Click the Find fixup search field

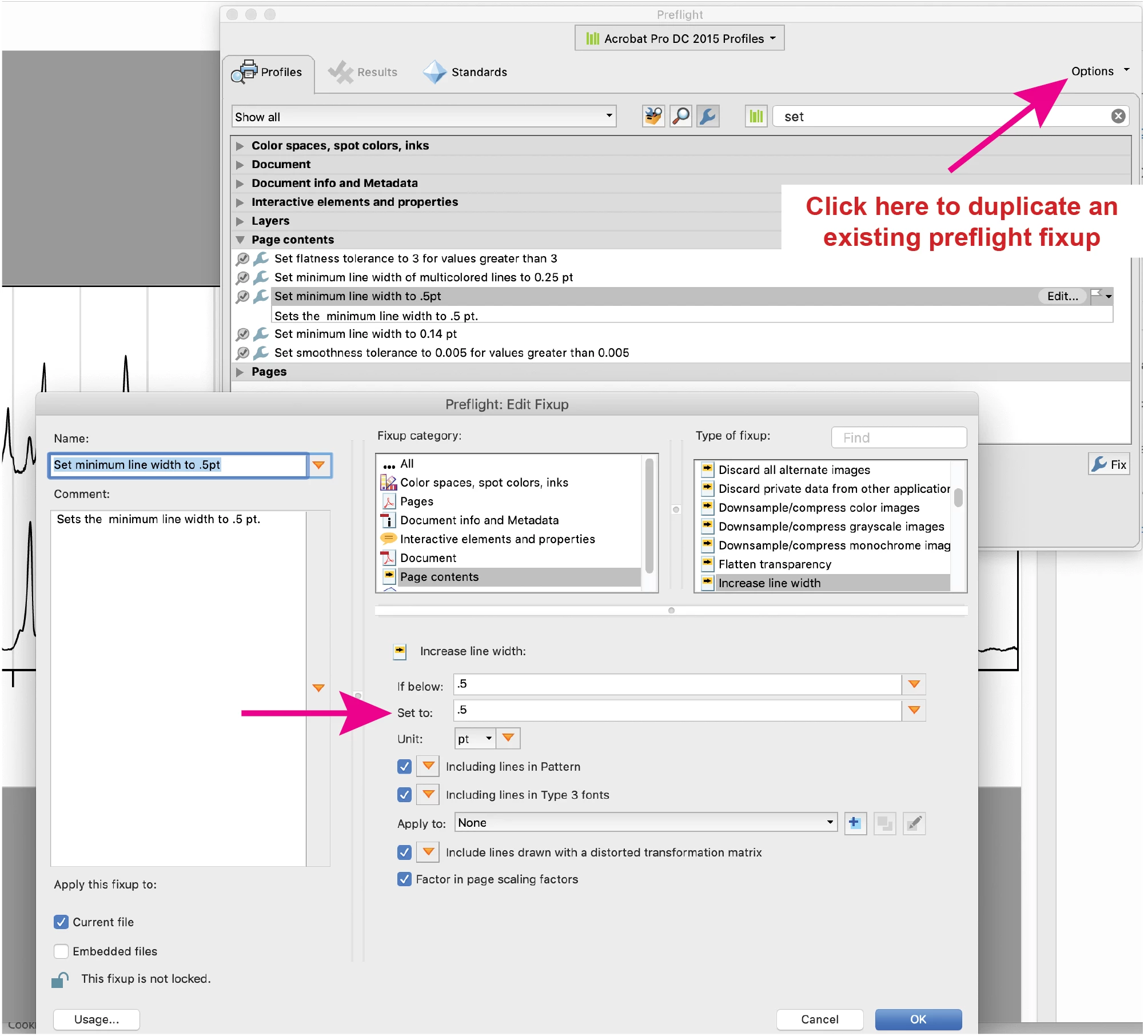pyautogui.click(x=898, y=438)
